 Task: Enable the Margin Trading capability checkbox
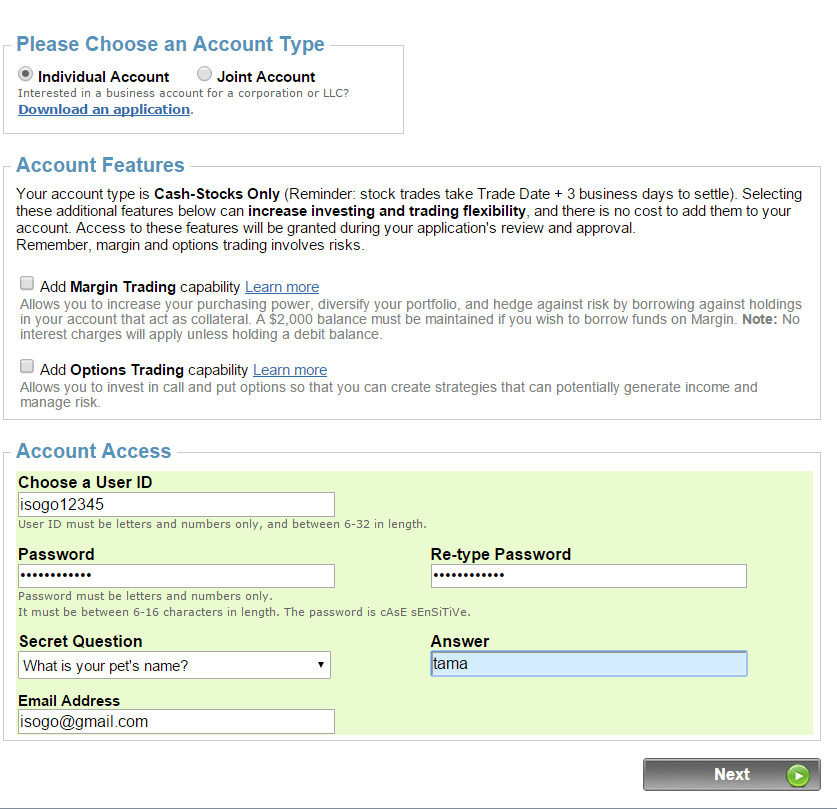point(27,285)
